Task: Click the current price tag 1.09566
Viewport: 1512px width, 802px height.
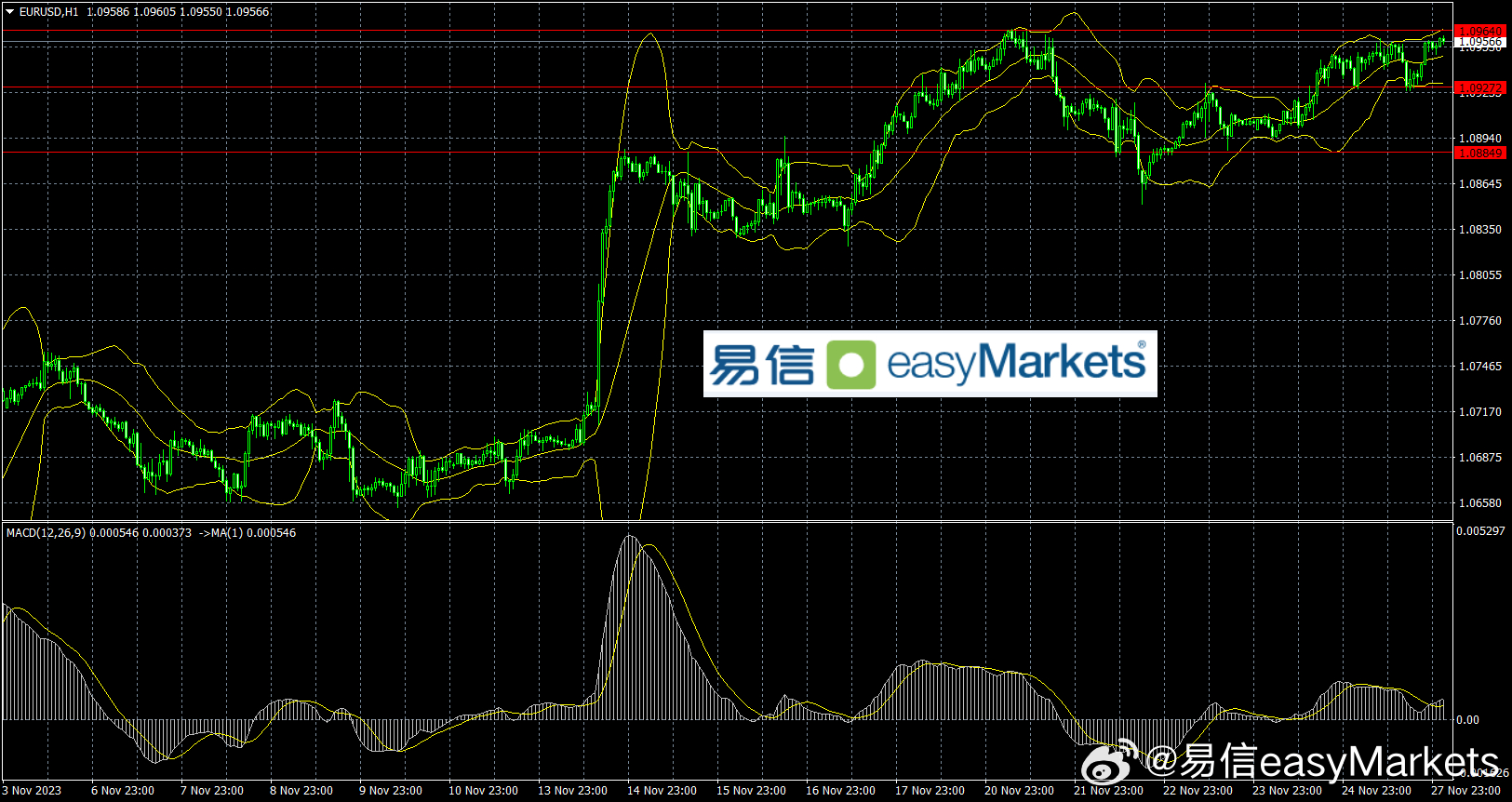Action: click(1479, 42)
